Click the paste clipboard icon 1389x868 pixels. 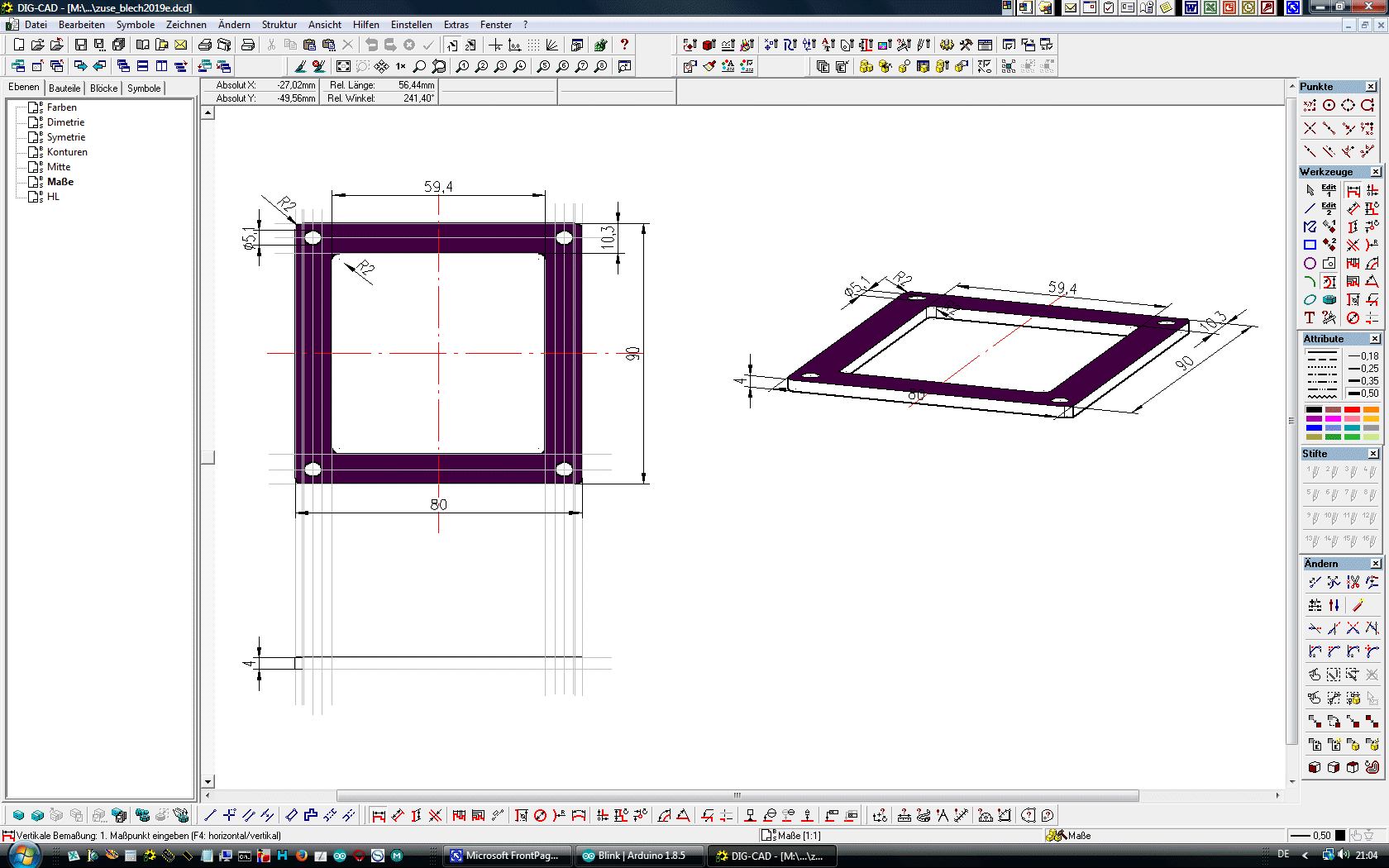(x=309, y=45)
